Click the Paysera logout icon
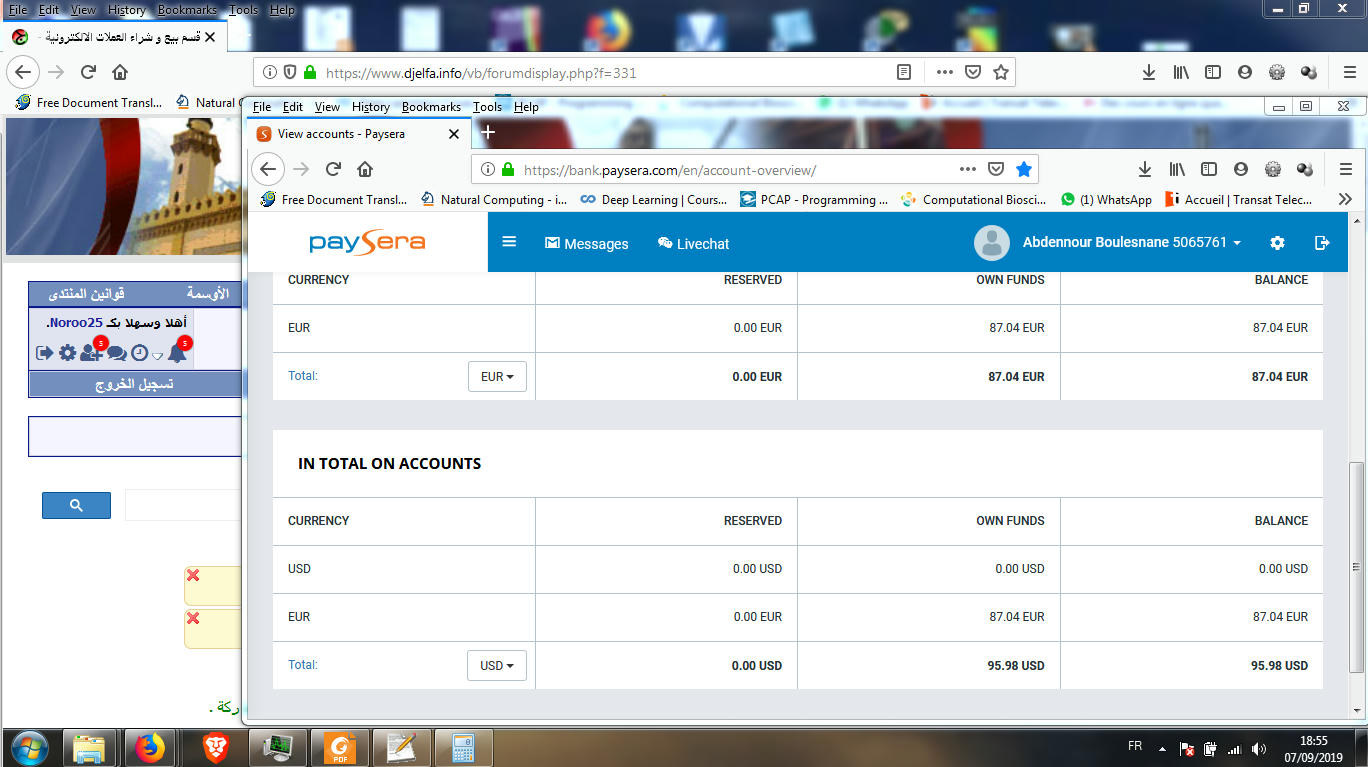The width and height of the screenshot is (1368, 767). click(1322, 243)
